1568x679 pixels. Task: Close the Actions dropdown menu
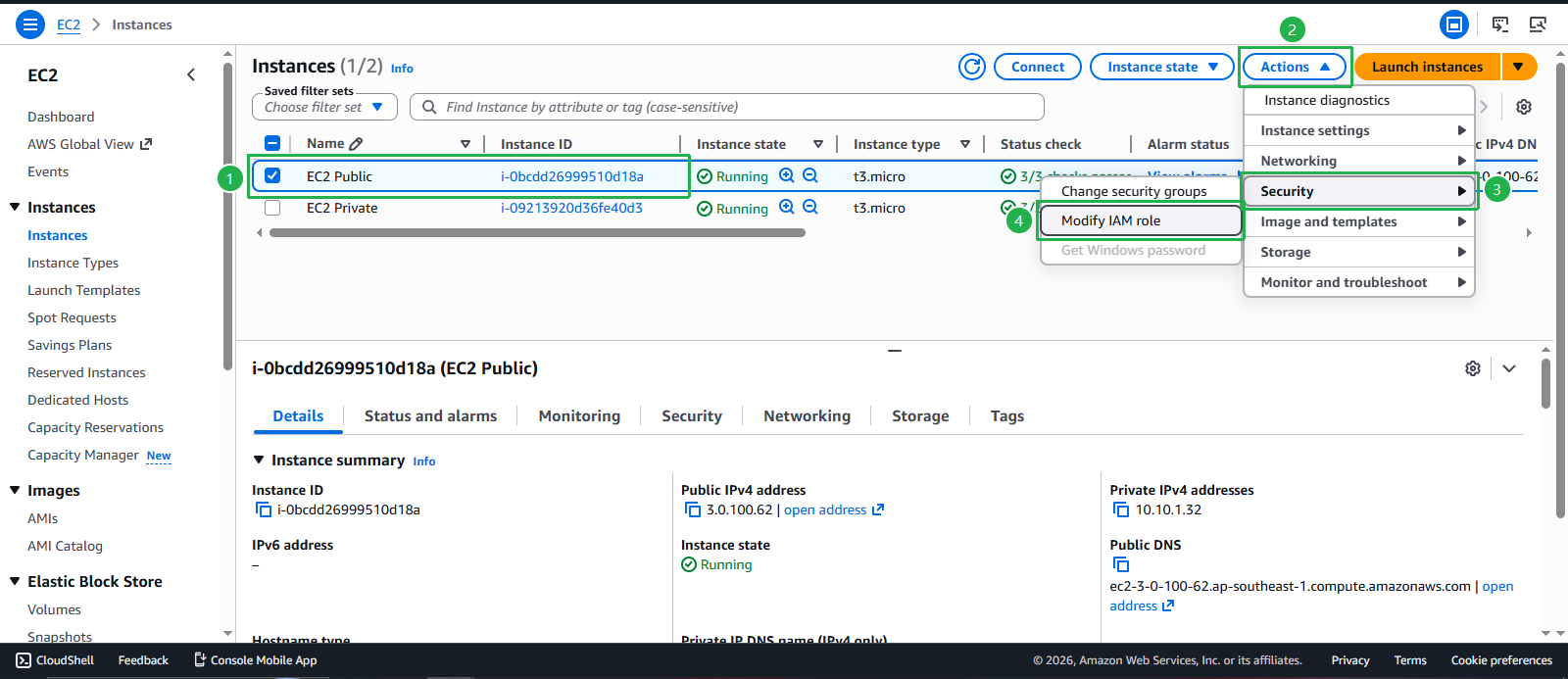click(1296, 67)
